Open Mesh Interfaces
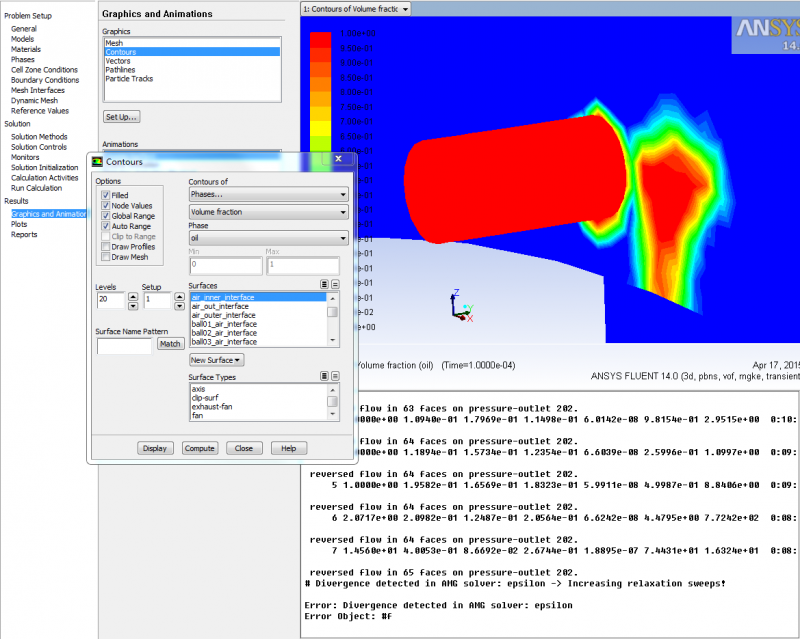This screenshot has height=639, width=800. point(38,90)
